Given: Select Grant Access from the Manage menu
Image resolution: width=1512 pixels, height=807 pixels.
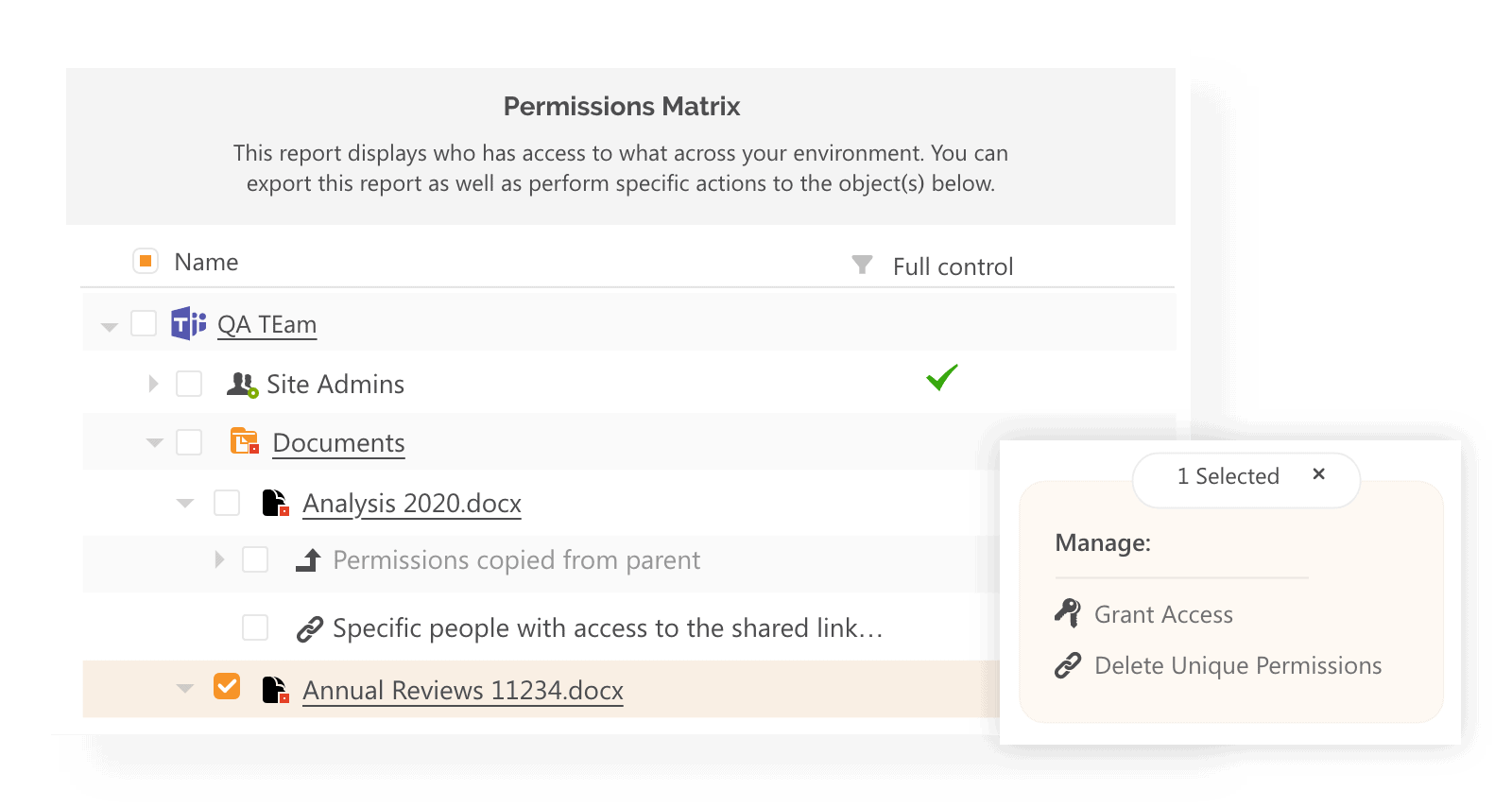Looking at the screenshot, I should pos(1163,614).
